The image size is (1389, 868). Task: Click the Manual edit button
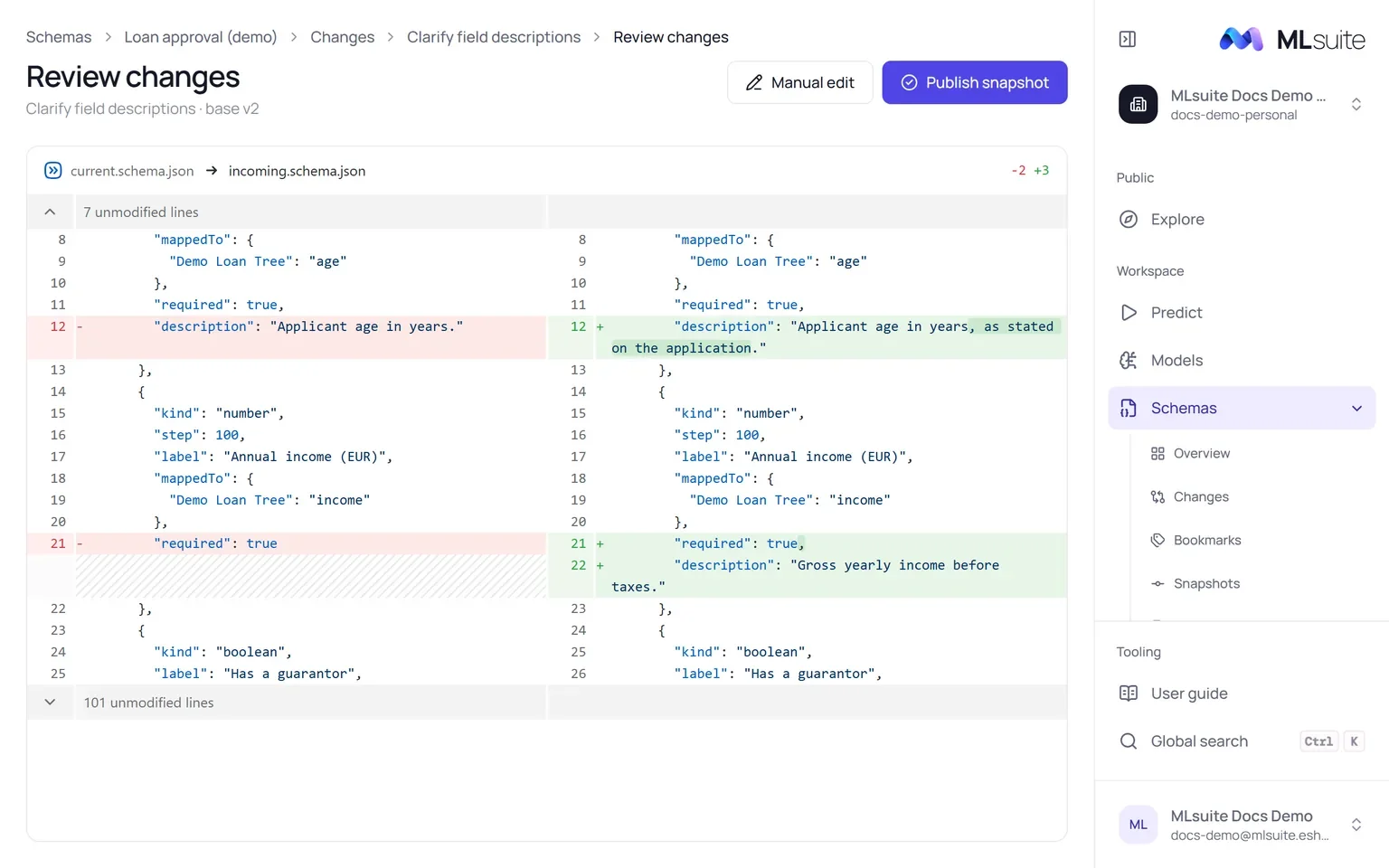coord(799,82)
